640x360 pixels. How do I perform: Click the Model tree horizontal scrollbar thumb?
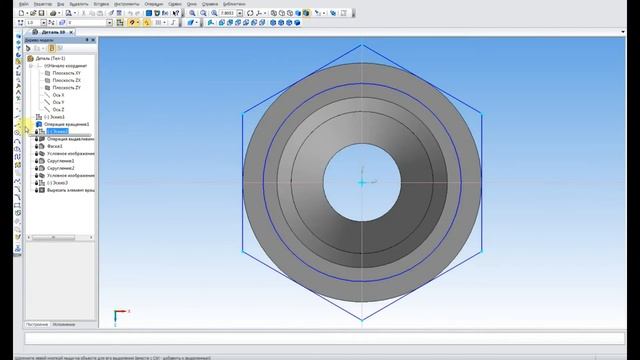tap(53, 237)
